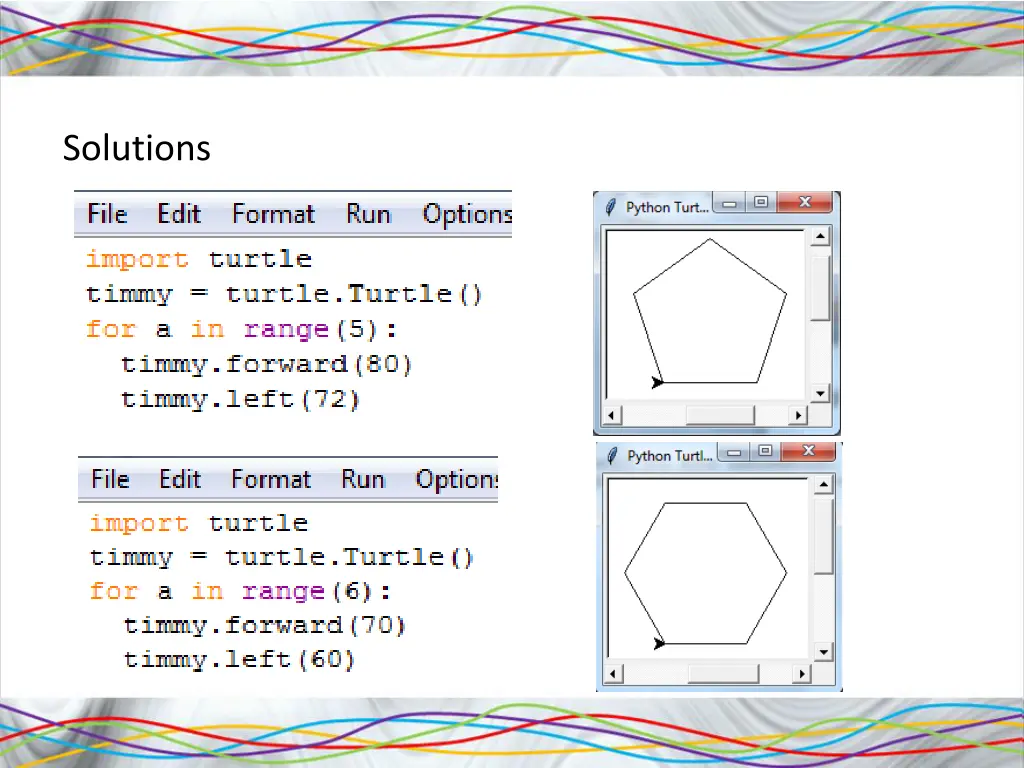Click the scroll-up arrow in the pentagon window
The image size is (1024, 768).
[x=820, y=236]
